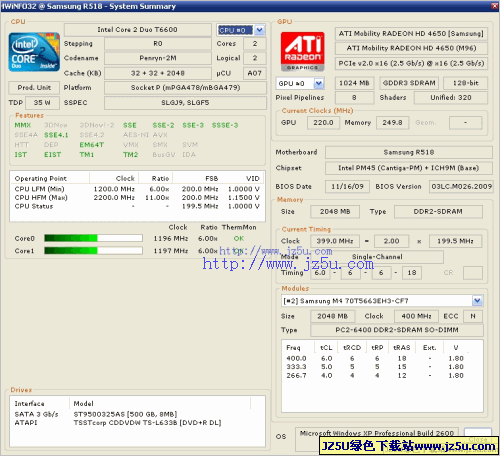Select the CPU HFM (Max) row

137,198
